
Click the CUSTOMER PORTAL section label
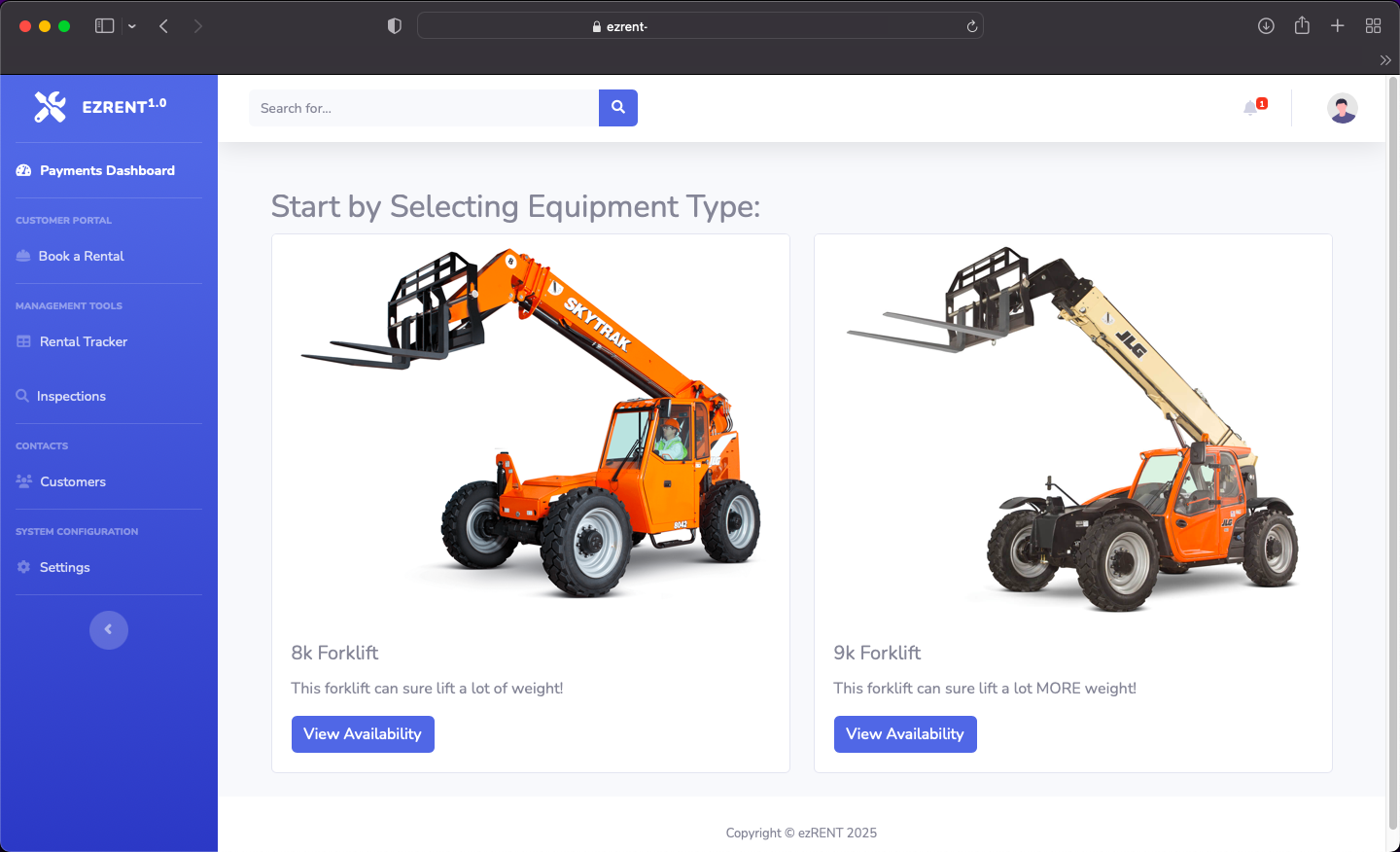coord(63,221)
